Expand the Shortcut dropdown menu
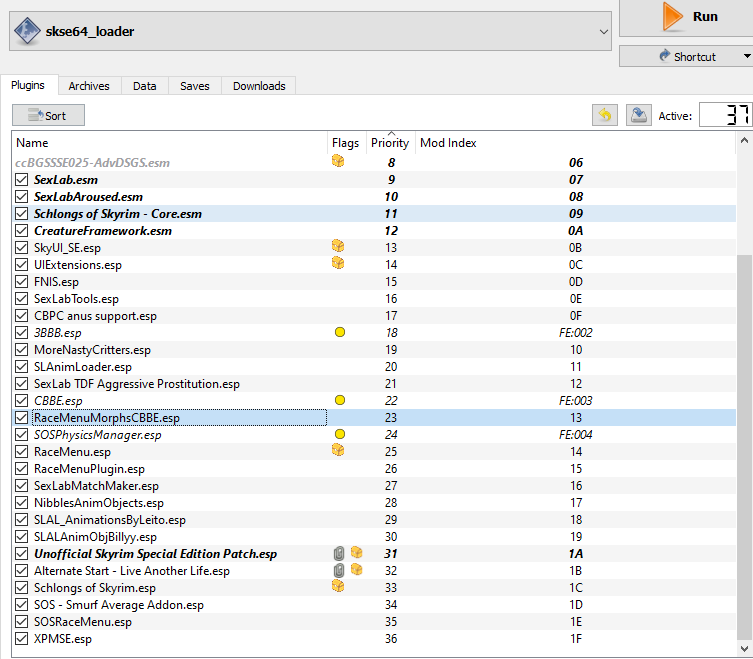Screen dimensions: 753x659 (x=747, y=57)
